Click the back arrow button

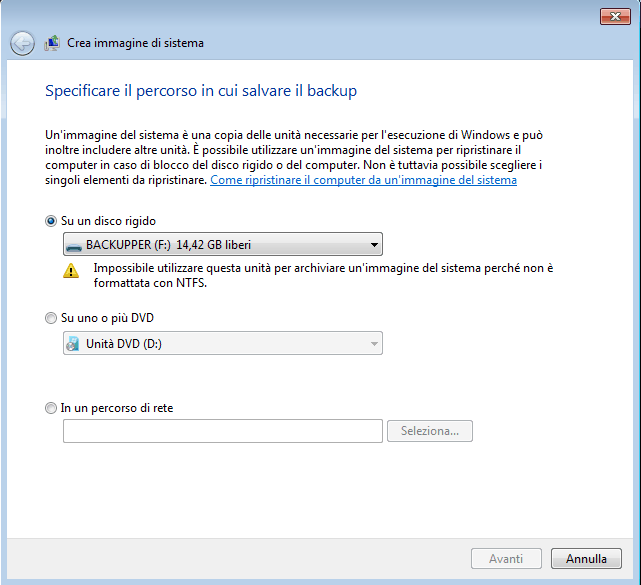[x=22, y=43]
